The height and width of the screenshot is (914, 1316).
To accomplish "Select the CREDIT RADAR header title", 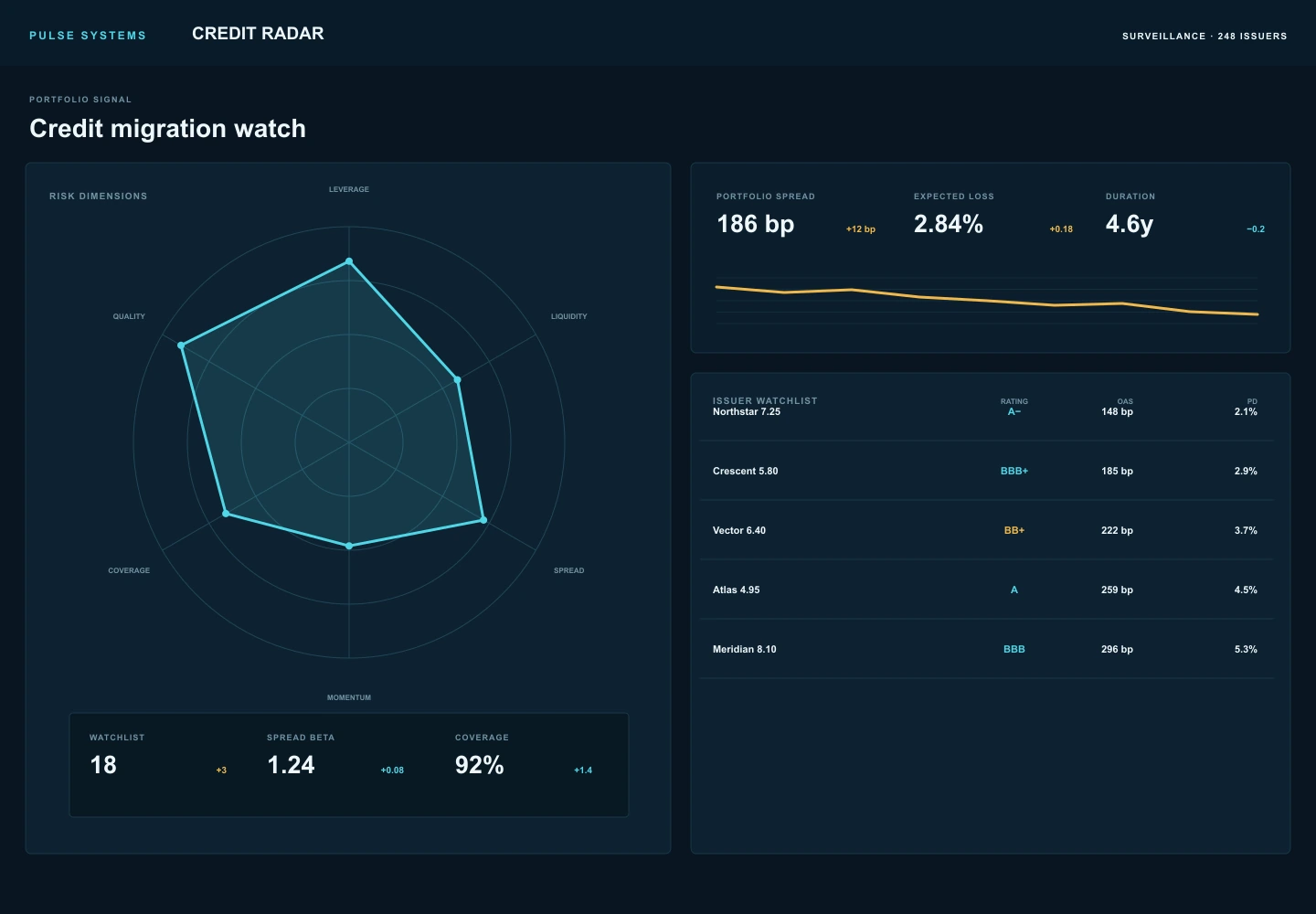I will tap(258, 34).
